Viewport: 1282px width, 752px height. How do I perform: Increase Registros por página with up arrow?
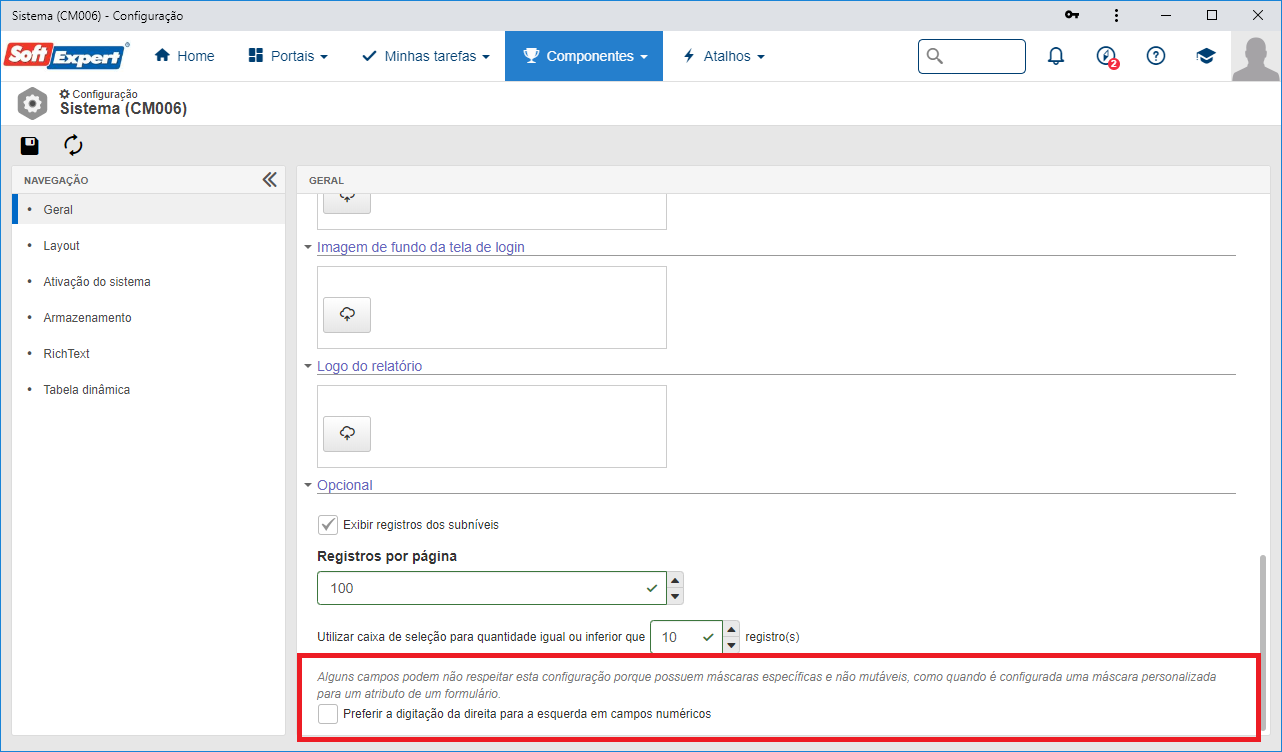click(x=676, y=580)
